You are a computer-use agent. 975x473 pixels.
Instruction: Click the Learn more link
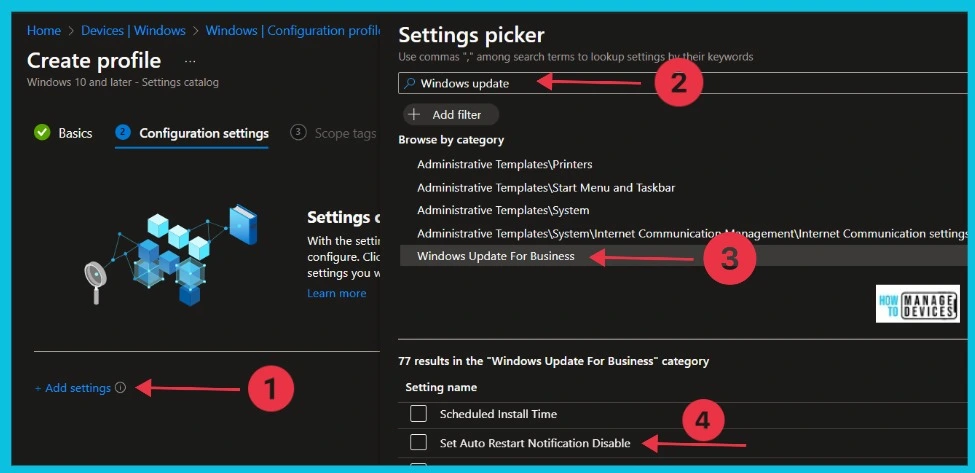pyautogui.click(x=336, y=293)
